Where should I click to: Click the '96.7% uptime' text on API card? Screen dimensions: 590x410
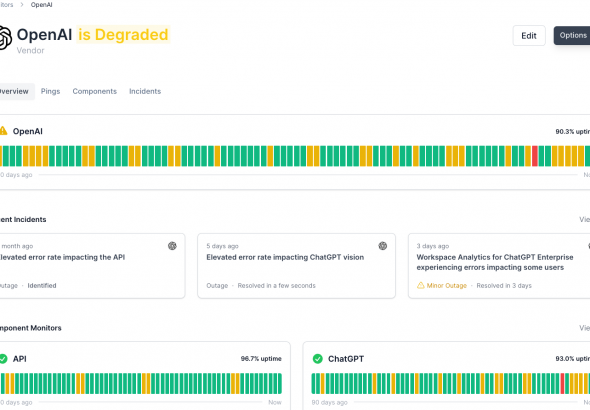click(x=261, y=359)
